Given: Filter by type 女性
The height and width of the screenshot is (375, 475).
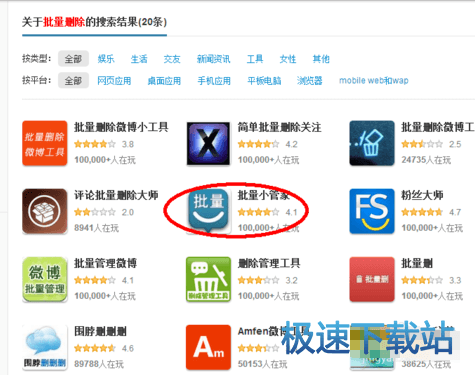Looking at the screenshot, I should (288, 59).
